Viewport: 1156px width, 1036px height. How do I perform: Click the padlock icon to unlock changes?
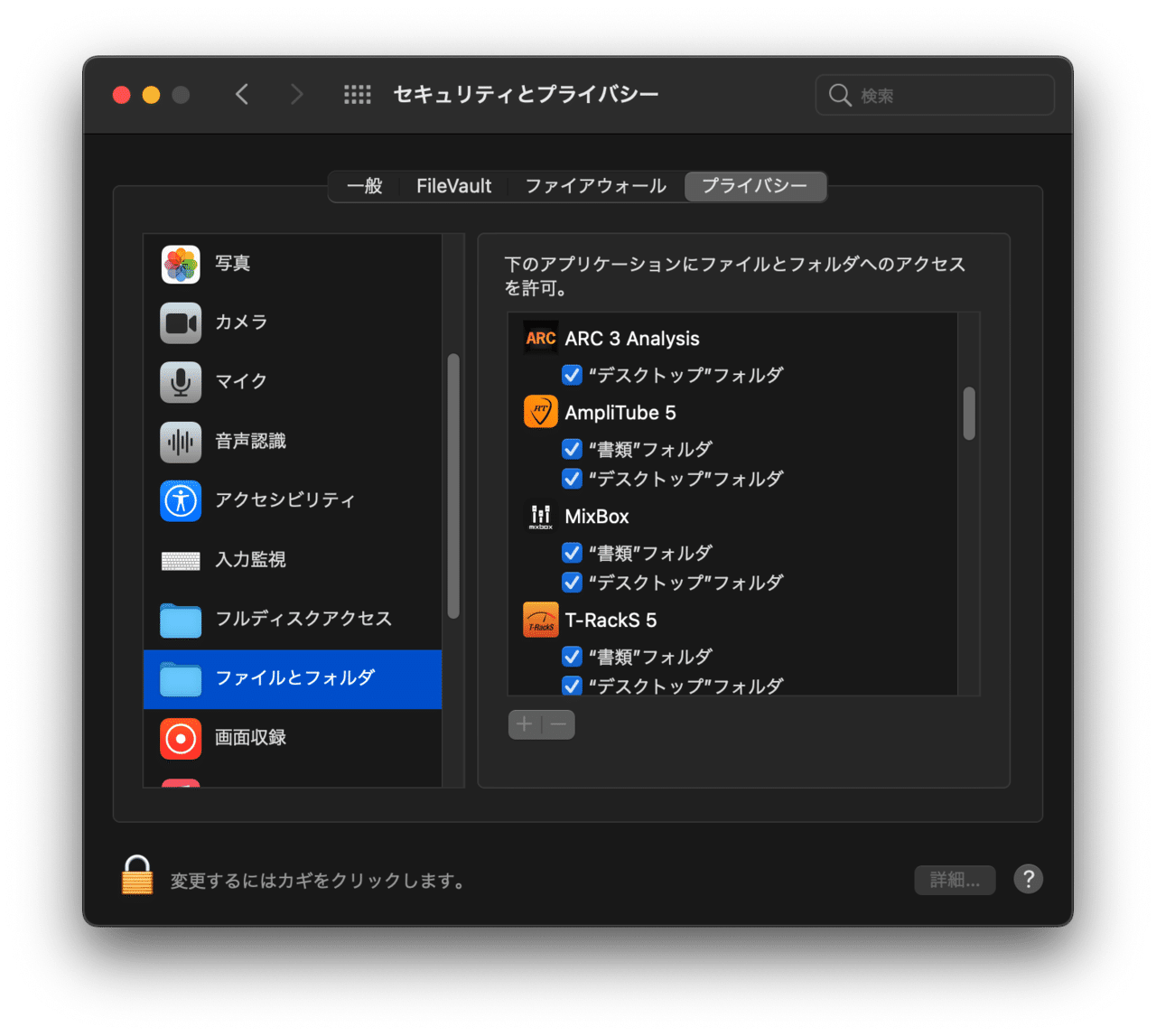click(137, 875)
